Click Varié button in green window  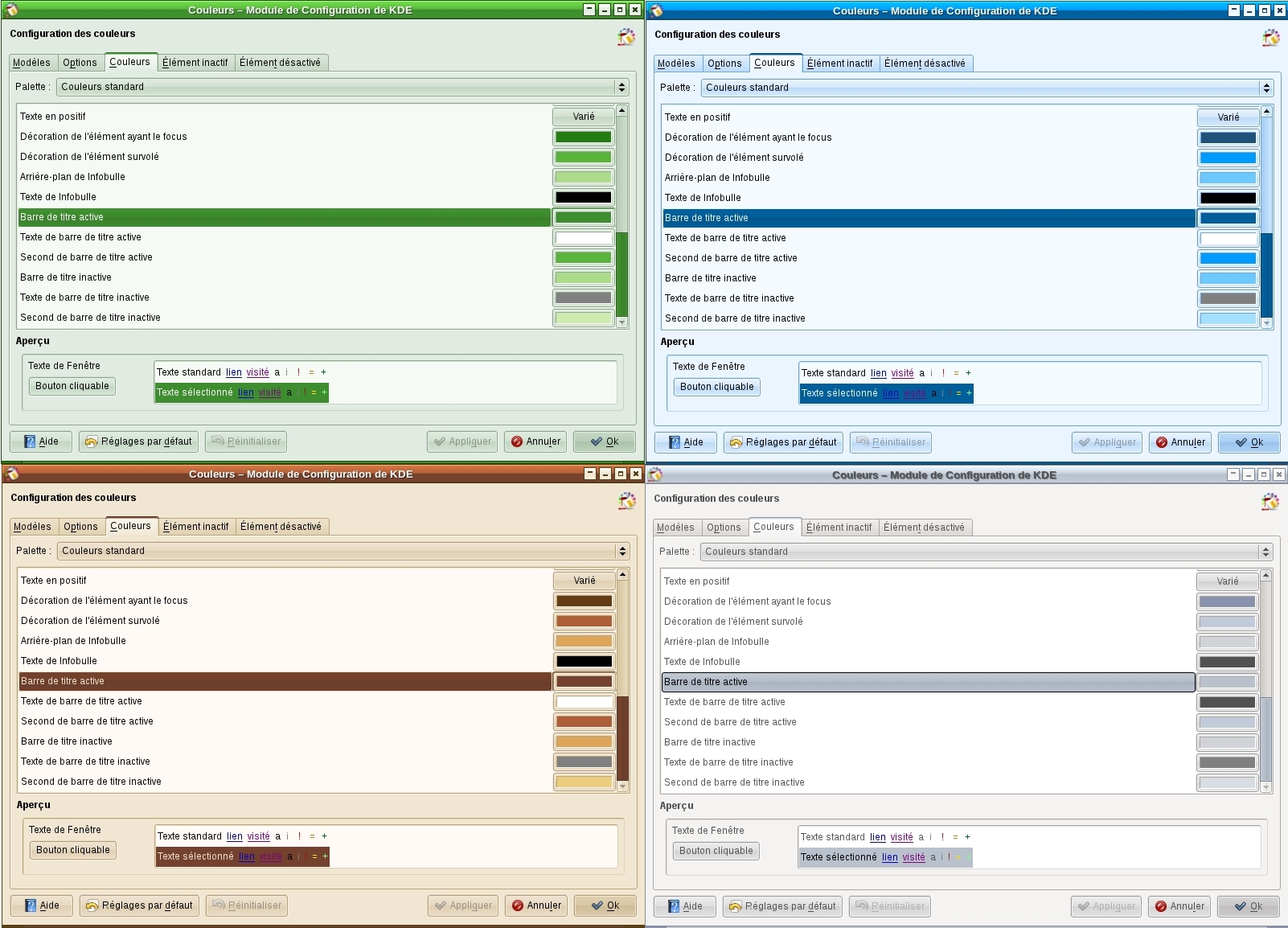pos(584,117)
